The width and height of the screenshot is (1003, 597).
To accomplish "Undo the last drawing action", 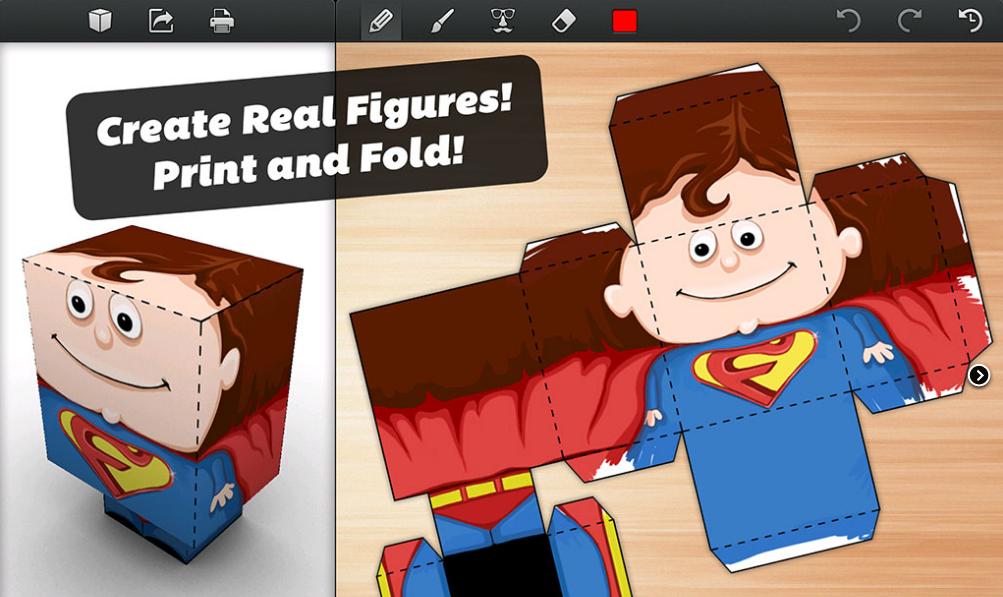I will pos(849,21).
